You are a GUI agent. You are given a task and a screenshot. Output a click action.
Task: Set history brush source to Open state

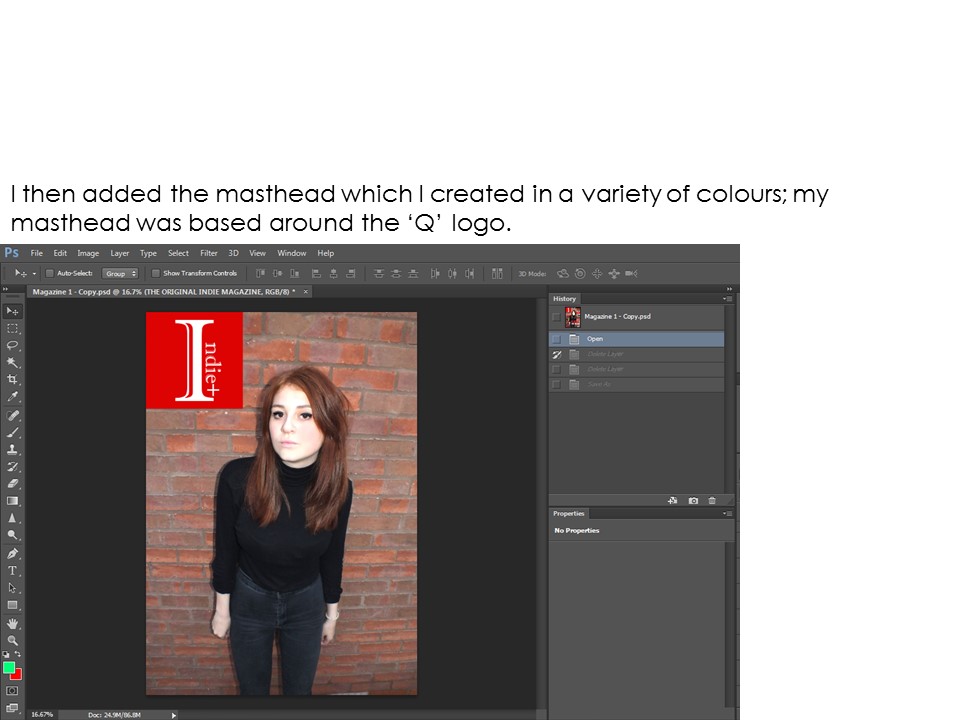[x=556, y=339]
